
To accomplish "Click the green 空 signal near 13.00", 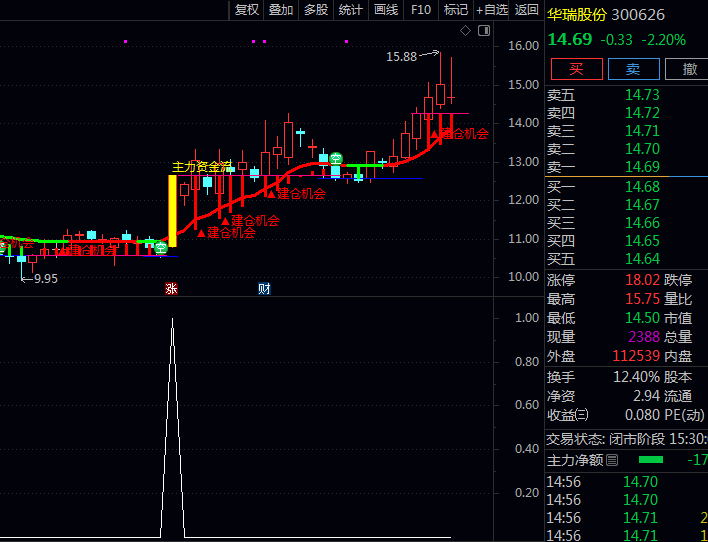I will pos(335,159).
